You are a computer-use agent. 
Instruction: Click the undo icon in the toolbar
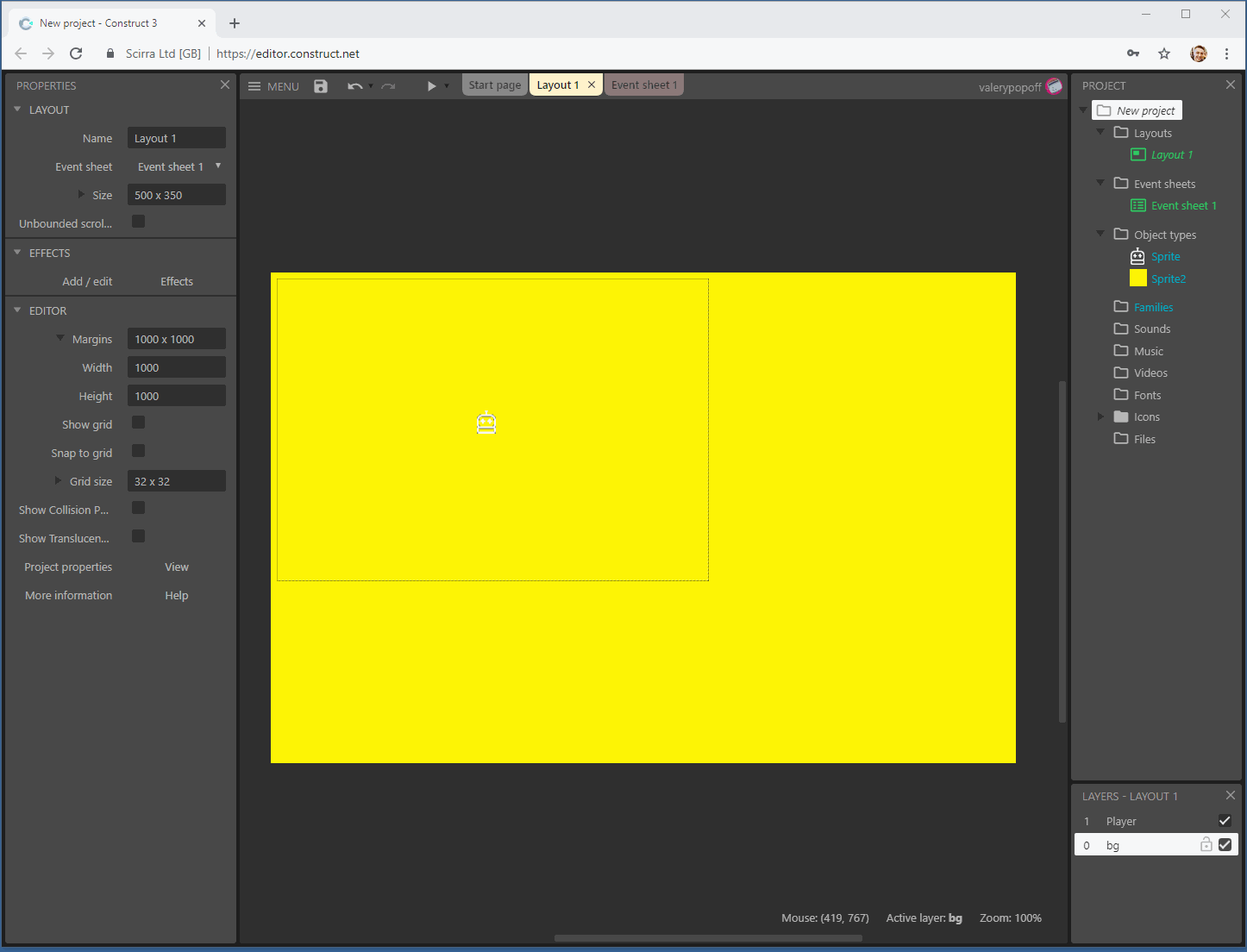[x=356, y=85]
